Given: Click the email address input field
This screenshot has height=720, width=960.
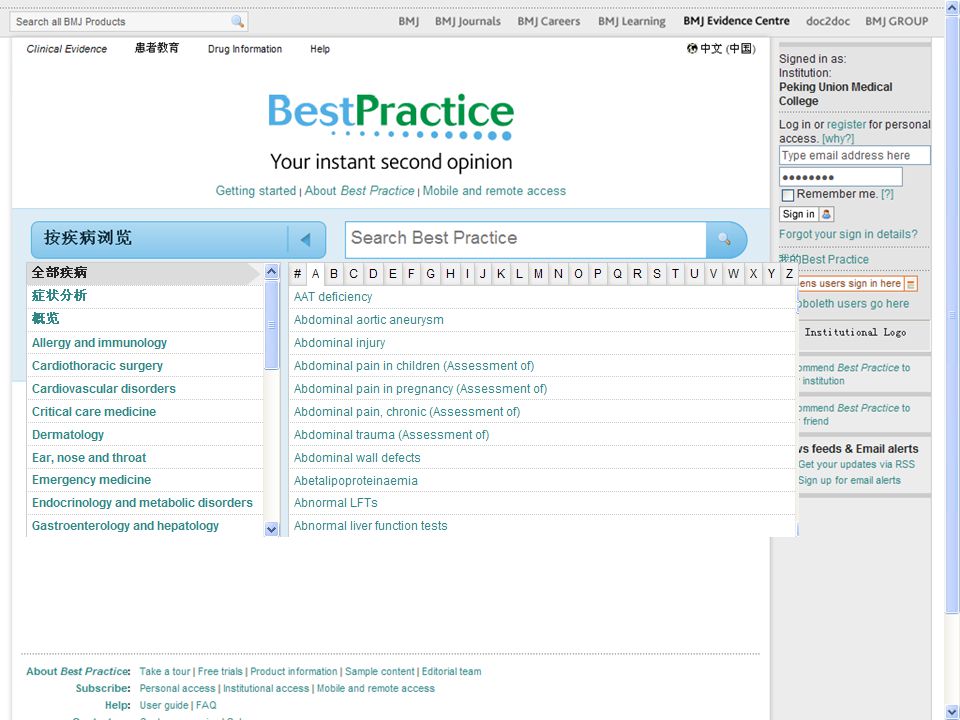Looking at the screenshot, I should pos(854,156).
